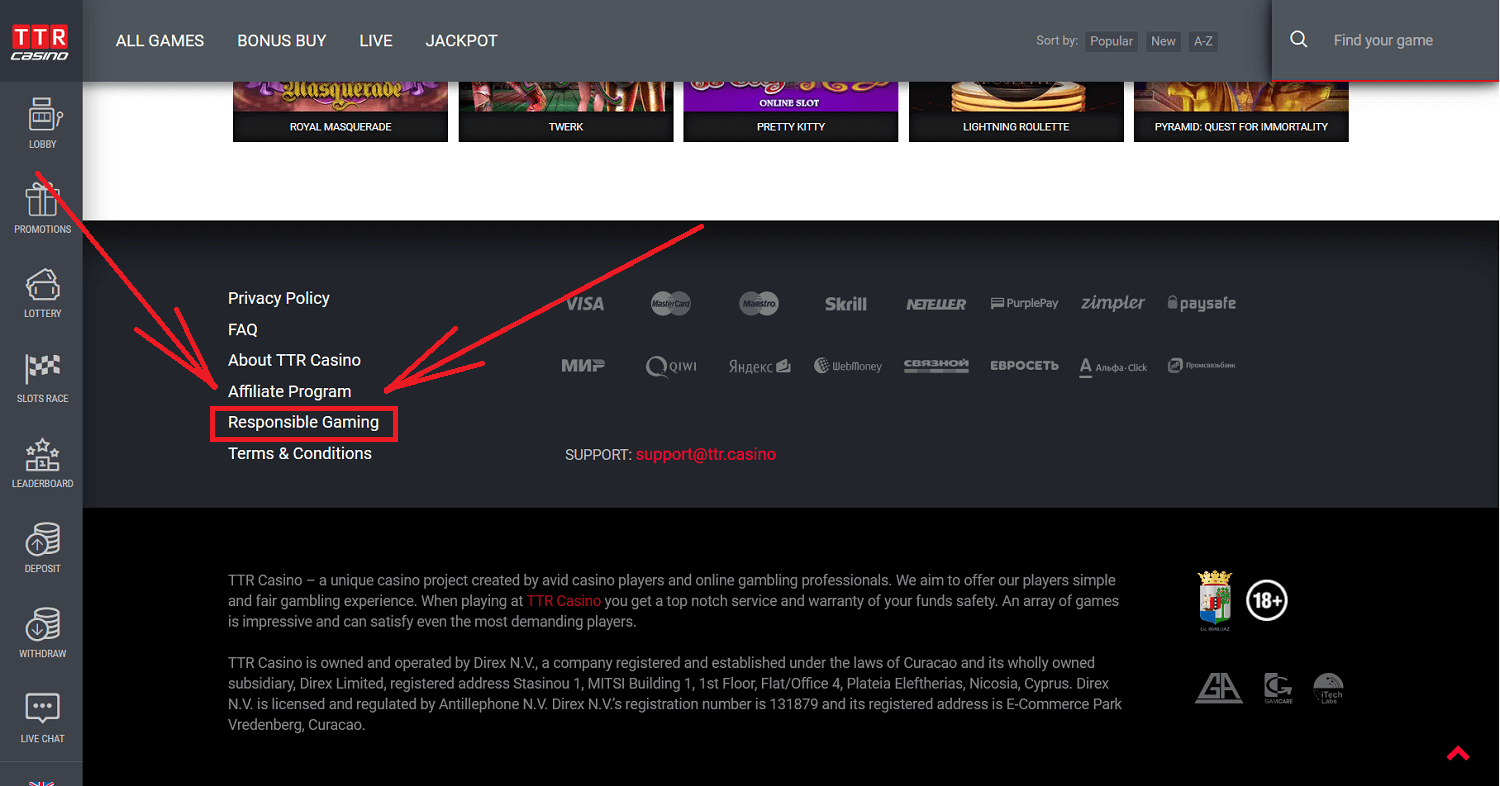Switch to the Jackpot tab

point(461,41)
